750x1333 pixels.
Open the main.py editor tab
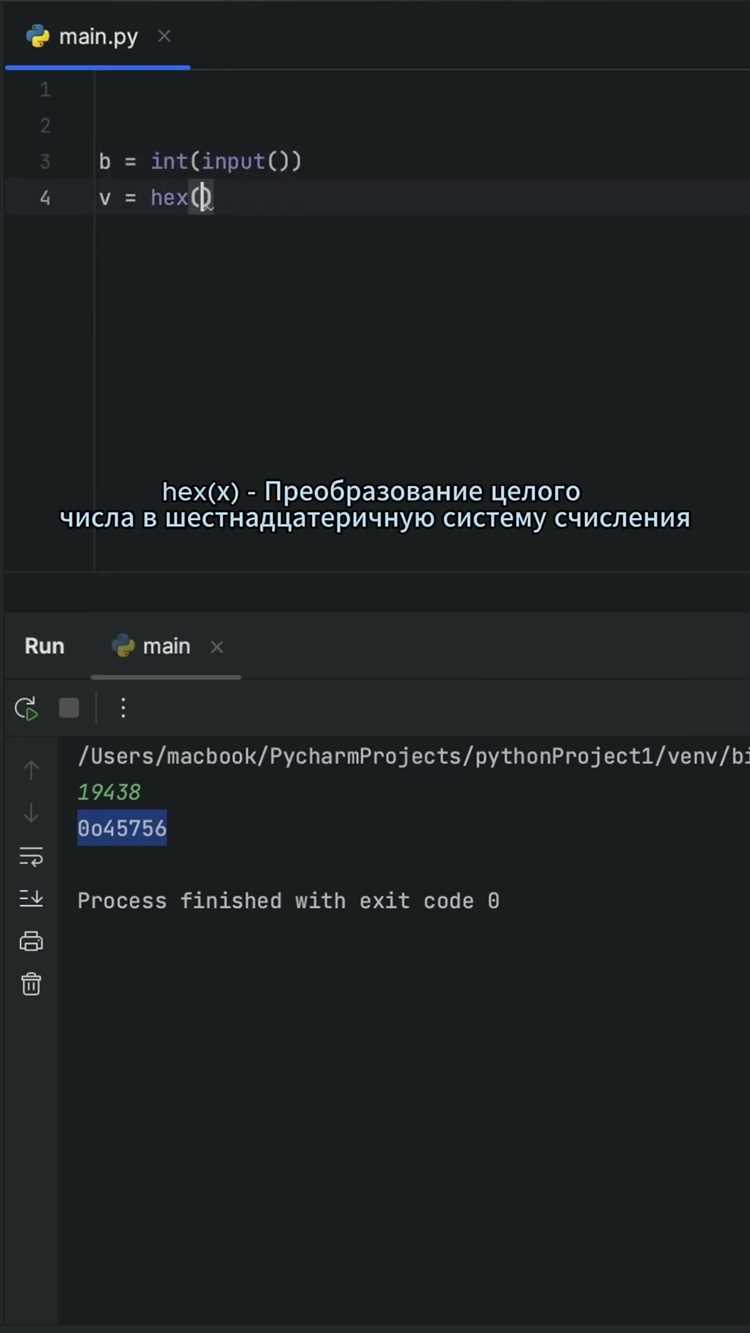98,37
